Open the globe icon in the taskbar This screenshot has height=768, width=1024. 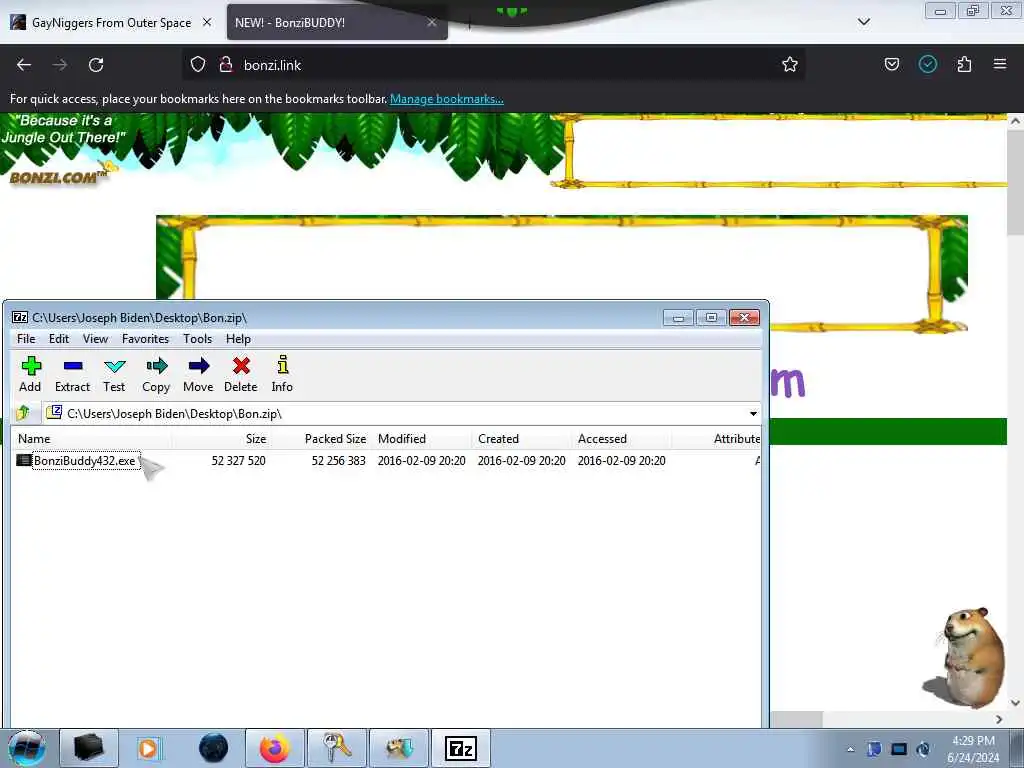pyautogui.click(x=214, y=748)
